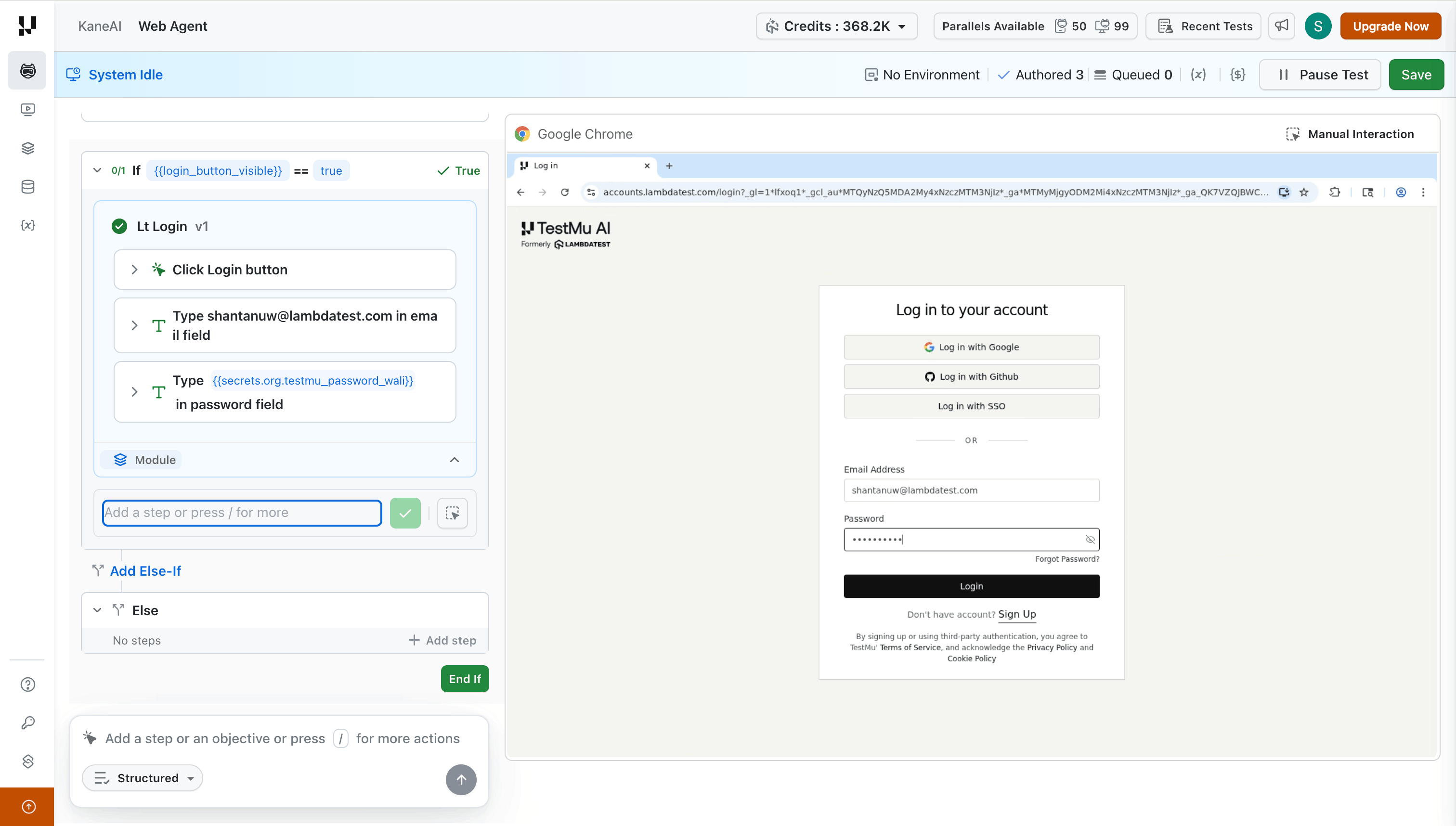Viewport: 1456px width, 826px height.
Task: Click the help question mark icon in sidebar
Action: (x=27, y=685)
